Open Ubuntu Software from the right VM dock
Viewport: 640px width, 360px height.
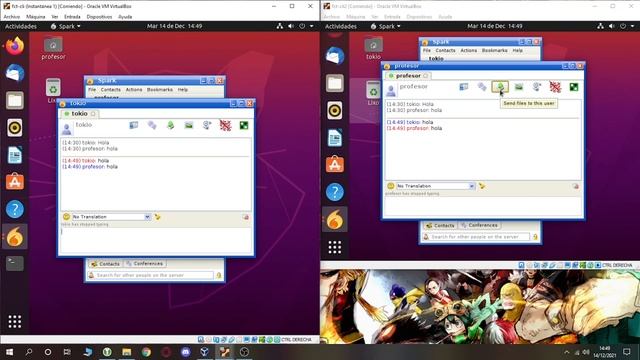335,164
